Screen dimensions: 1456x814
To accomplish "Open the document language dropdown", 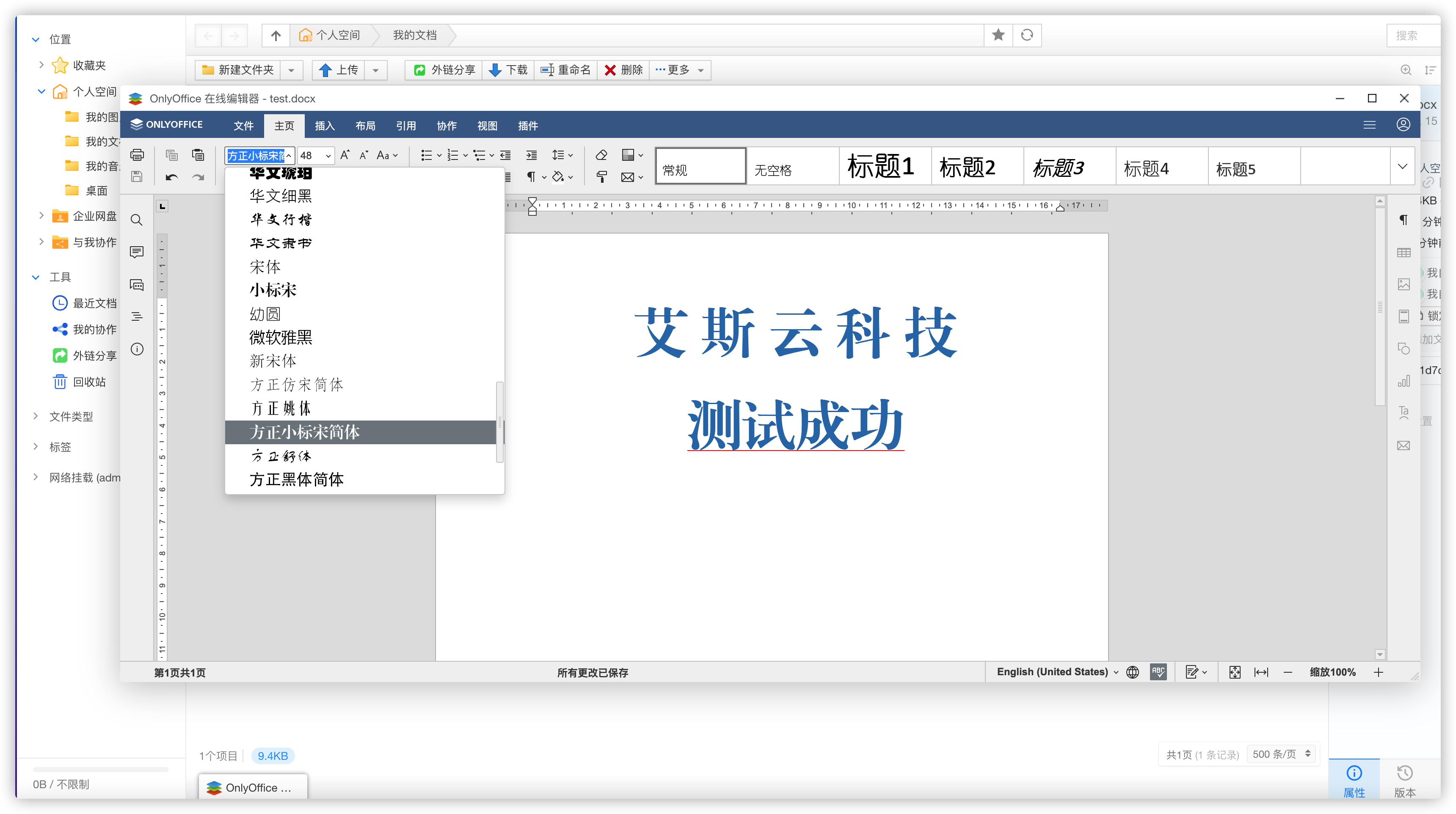I will [1057, 672].
